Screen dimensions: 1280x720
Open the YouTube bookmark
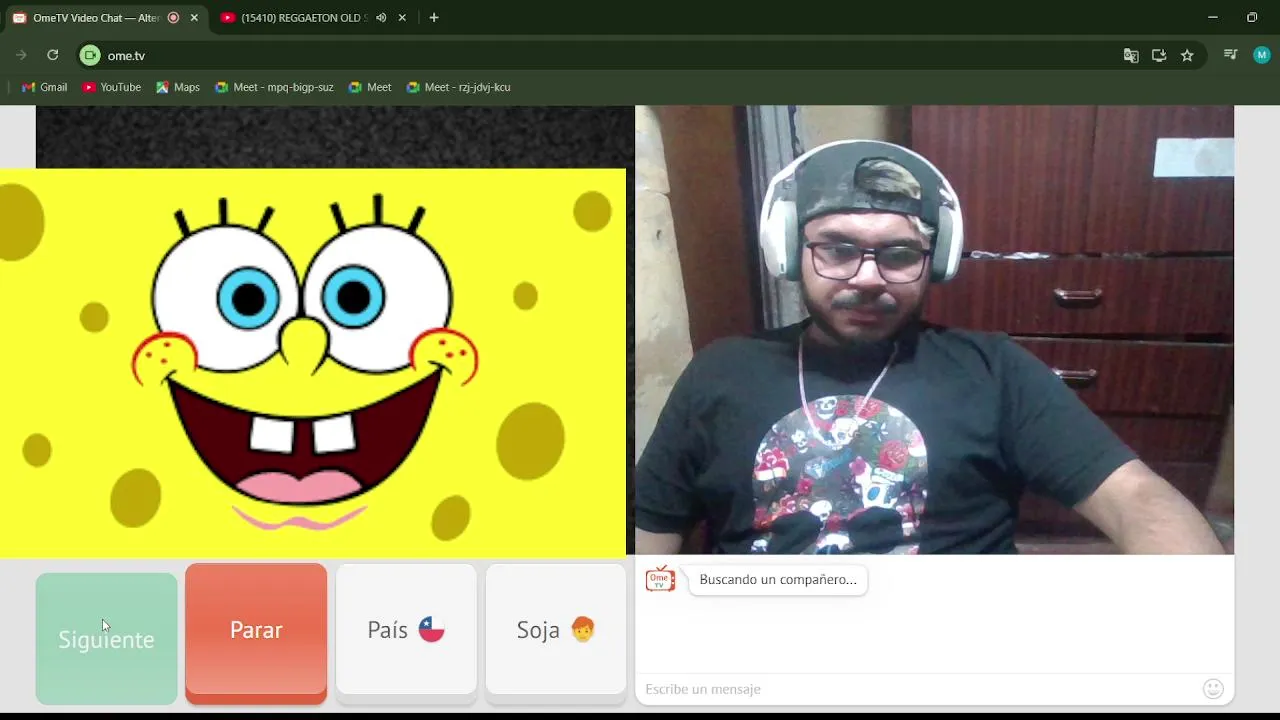coord(111,87)
